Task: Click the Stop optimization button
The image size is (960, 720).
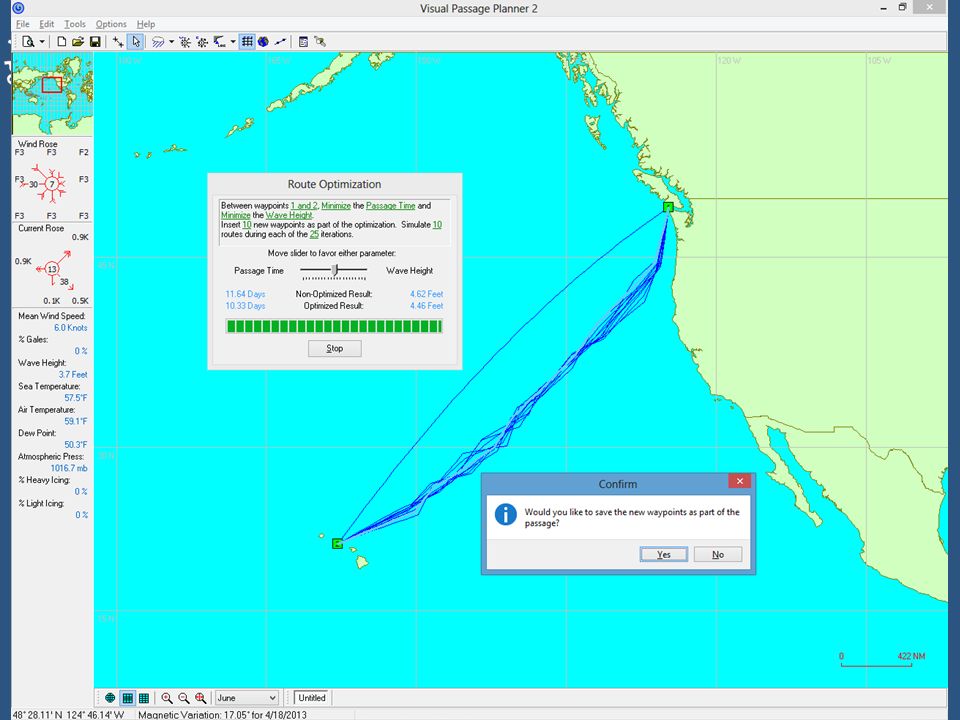Action: point(334,348)
